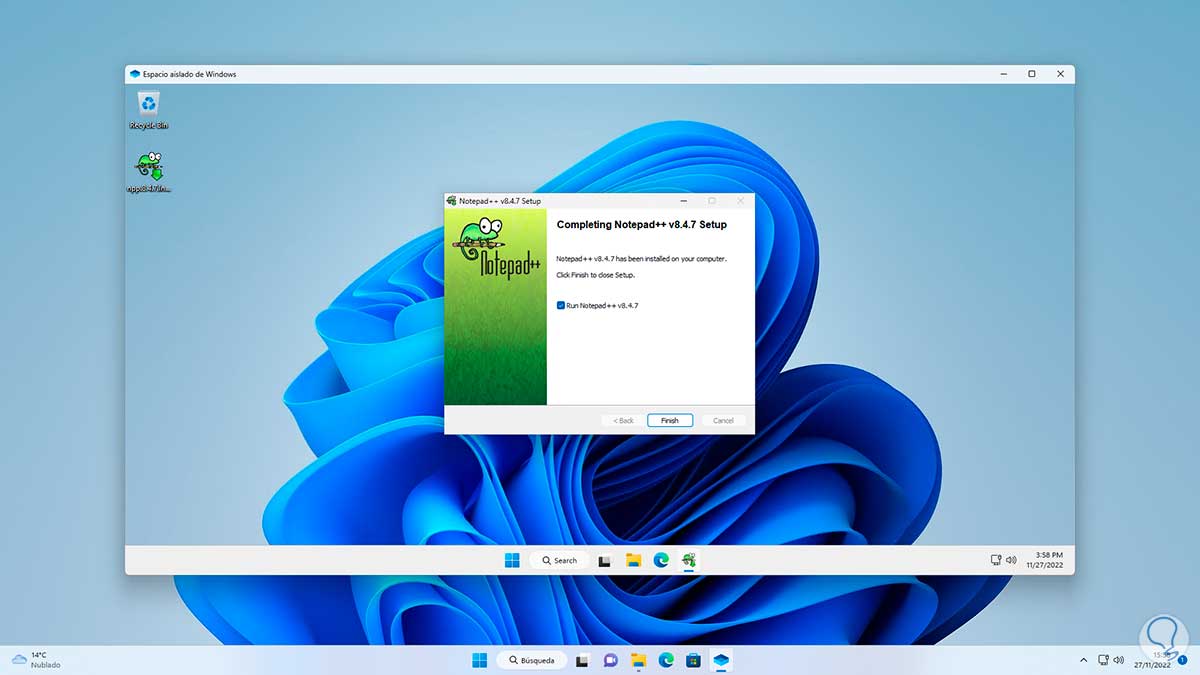Launch Microsoft Edge from the Sandbox taskbar

(x=661, y=560)
